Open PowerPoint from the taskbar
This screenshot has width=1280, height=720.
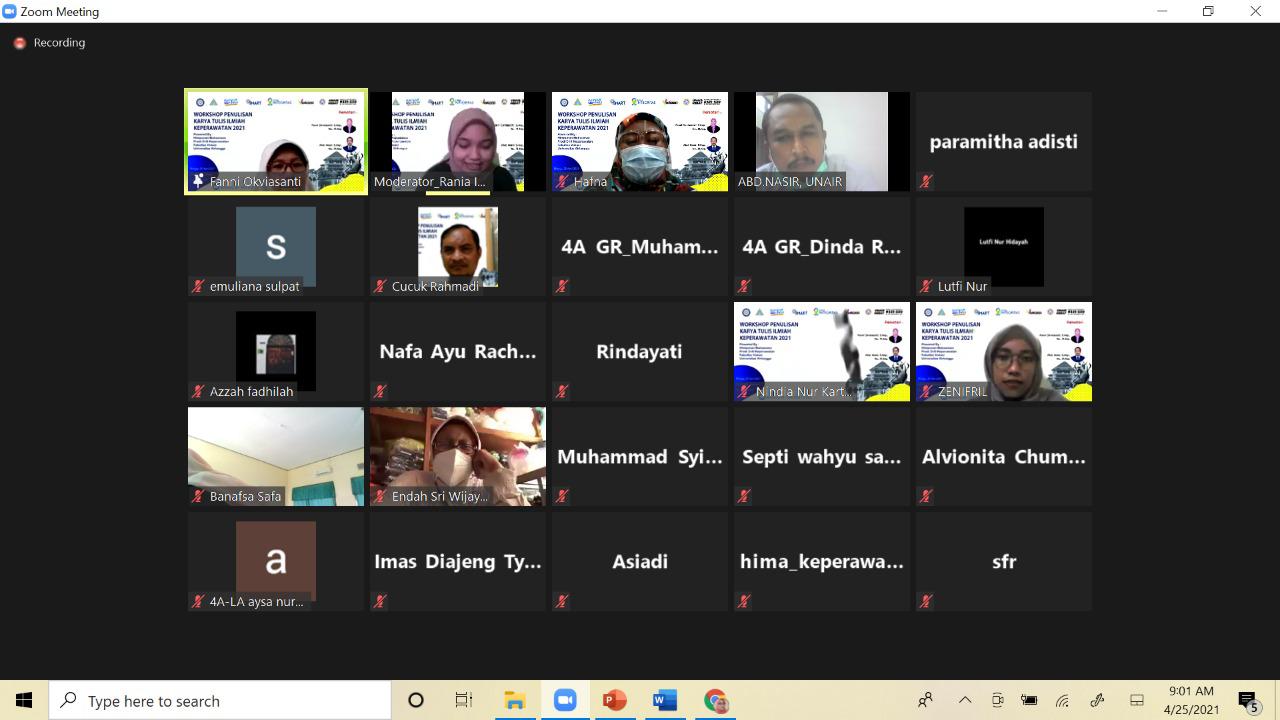[x=614, y=700]
